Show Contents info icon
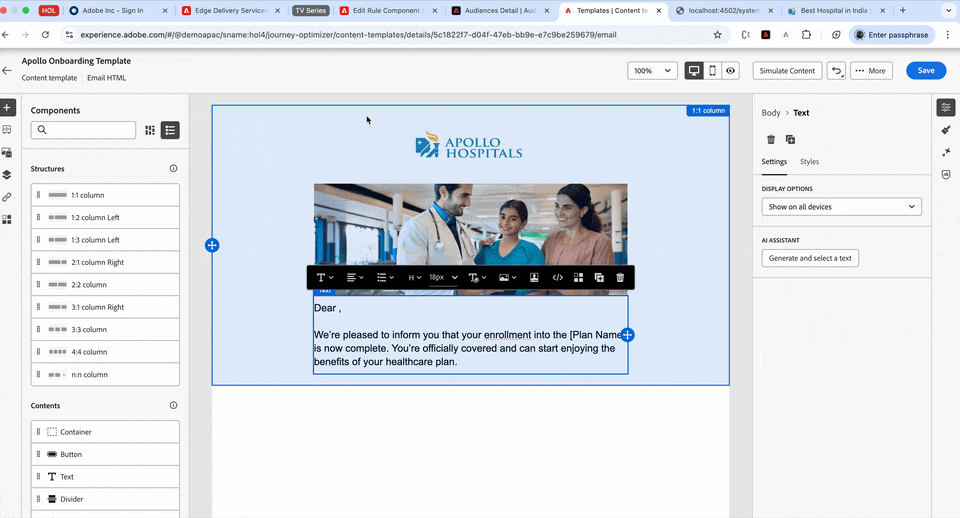 [x=173, y=405]
